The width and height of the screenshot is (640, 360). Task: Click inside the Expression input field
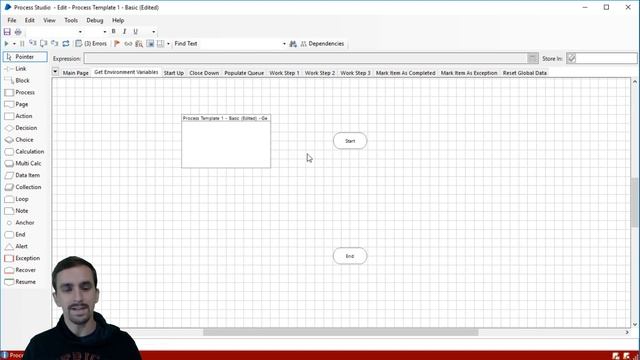click(x=305, y=58)
